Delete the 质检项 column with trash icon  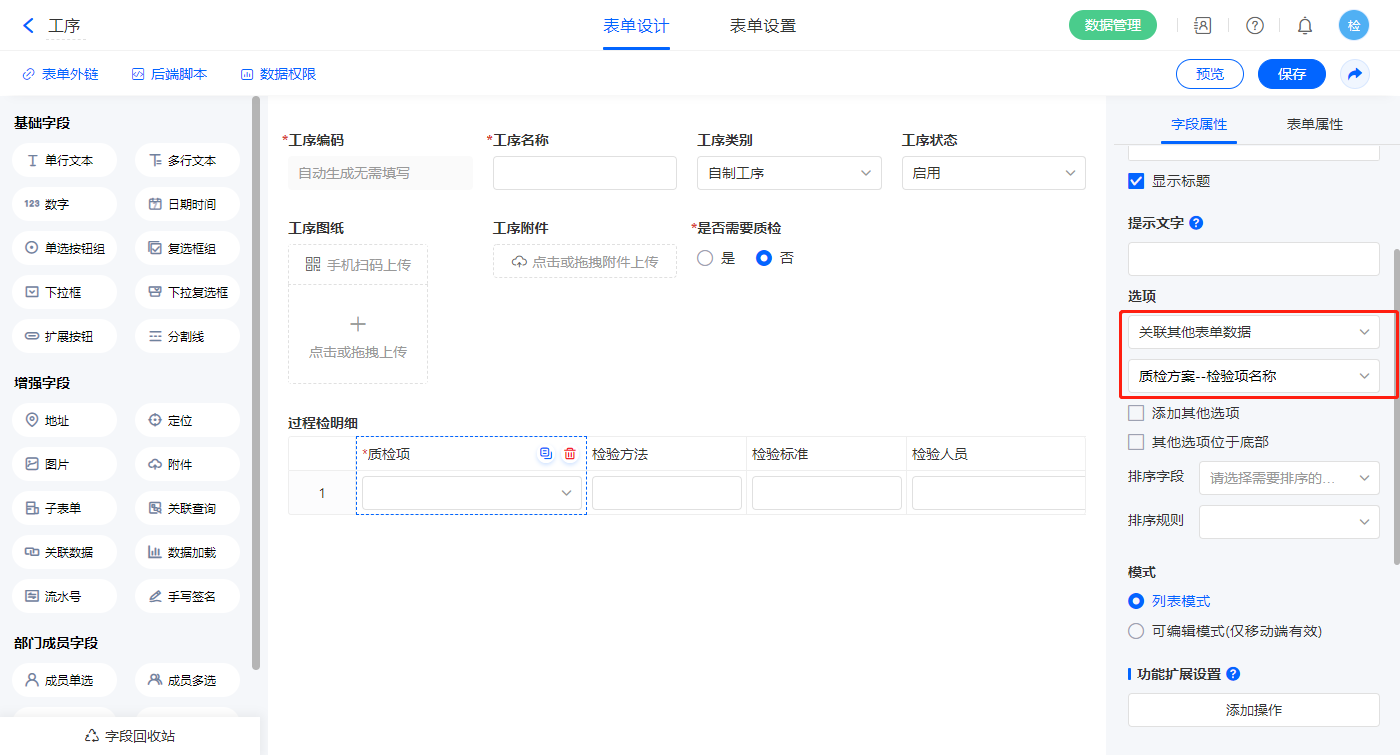coord(570,454)
